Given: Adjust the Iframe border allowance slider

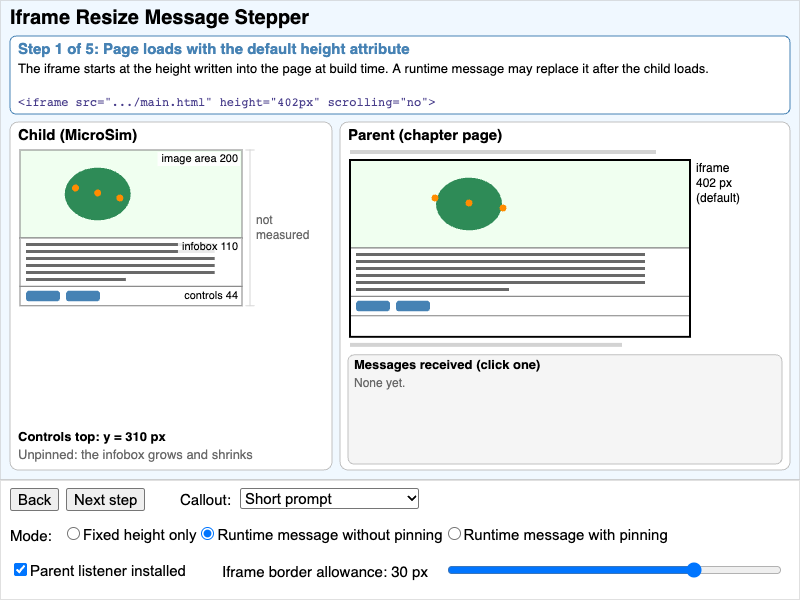Looking at the screenshot, I should (614, 570).
